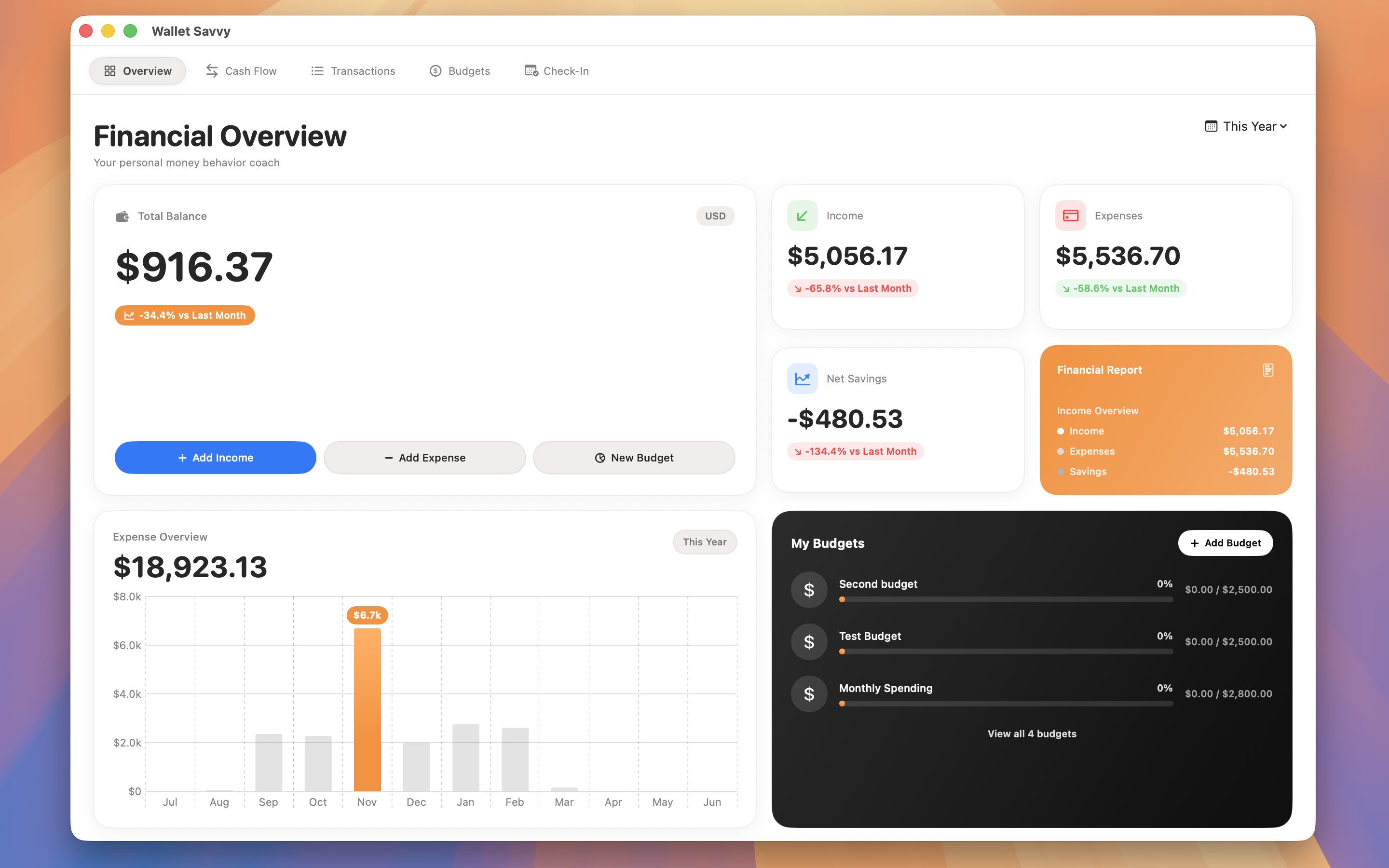The image size is (1389, 868).
Task: Click the Transactions list icon
Action: coord(317,70)
